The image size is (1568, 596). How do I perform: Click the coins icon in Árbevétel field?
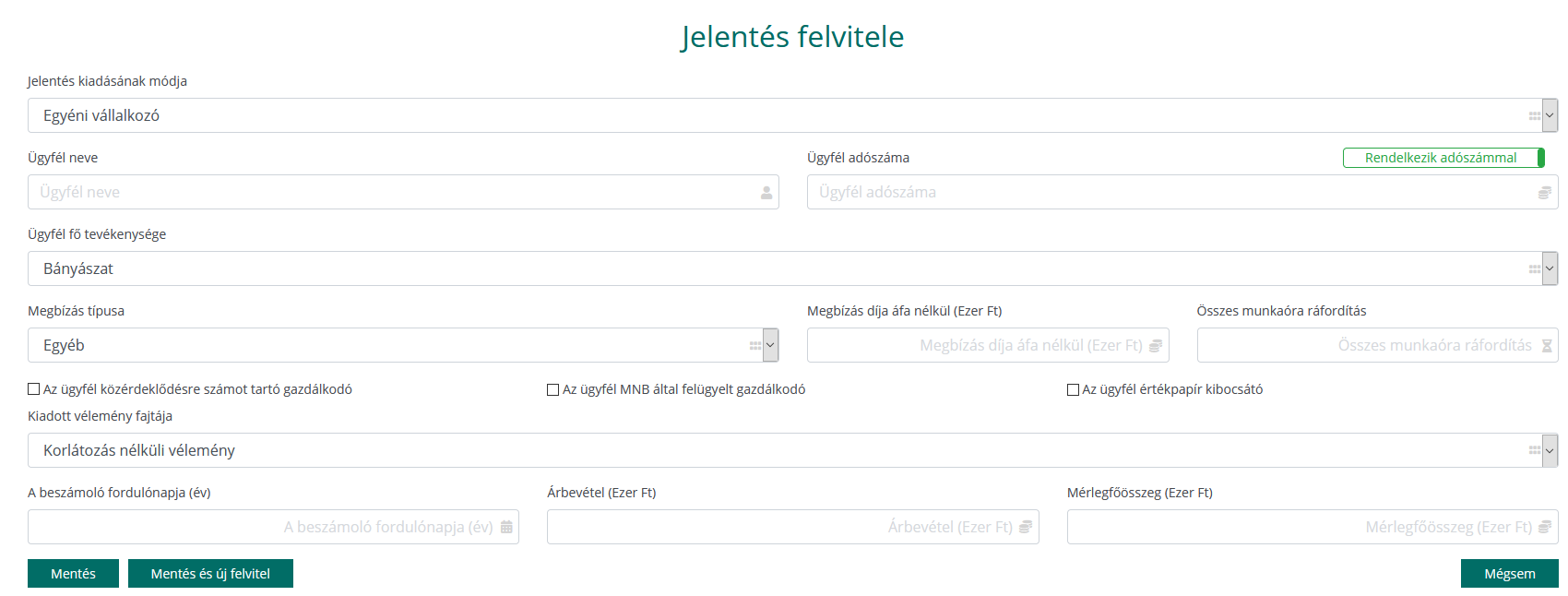point(1026,528)
